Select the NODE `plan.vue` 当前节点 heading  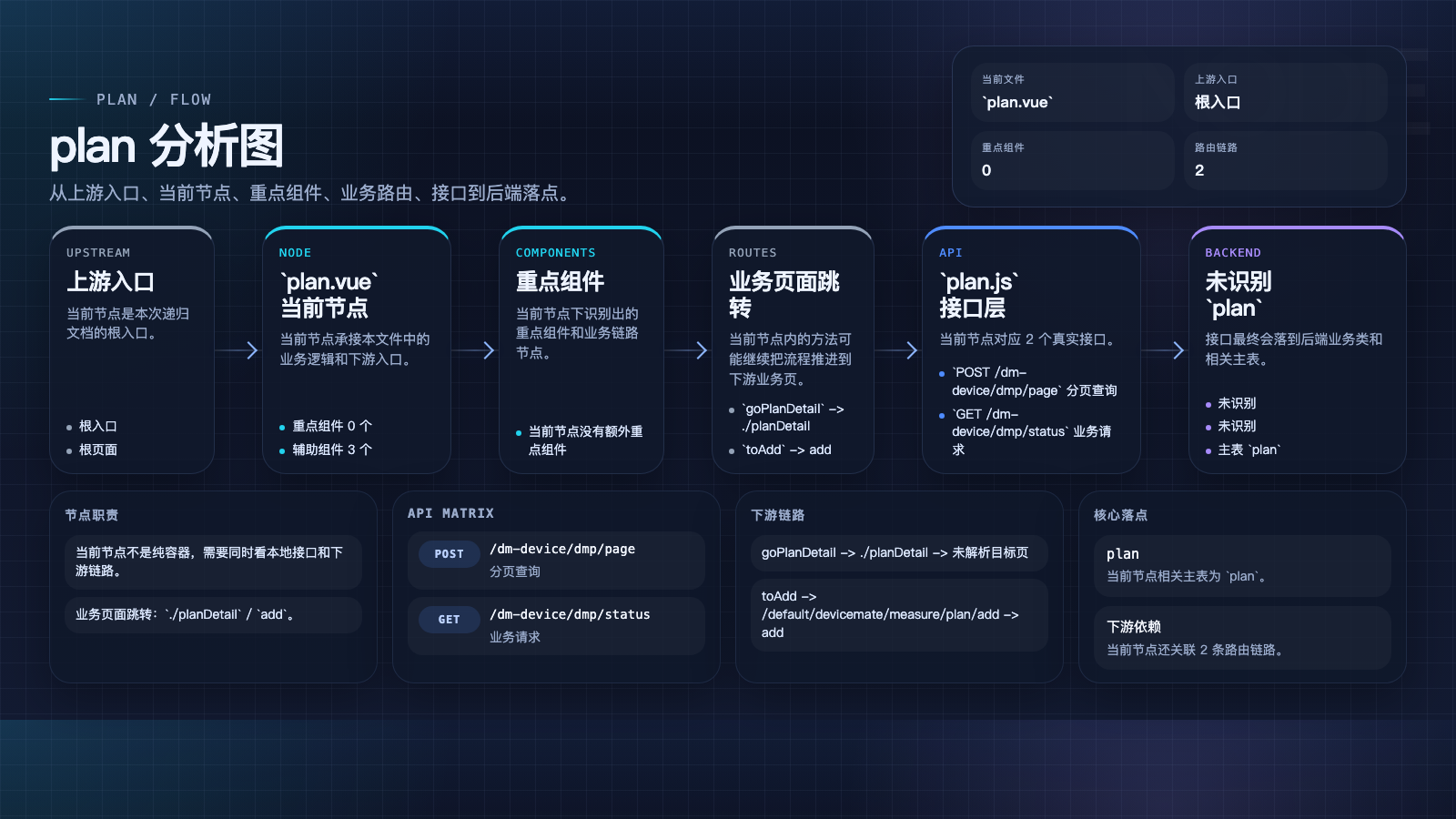coord(329,295)
